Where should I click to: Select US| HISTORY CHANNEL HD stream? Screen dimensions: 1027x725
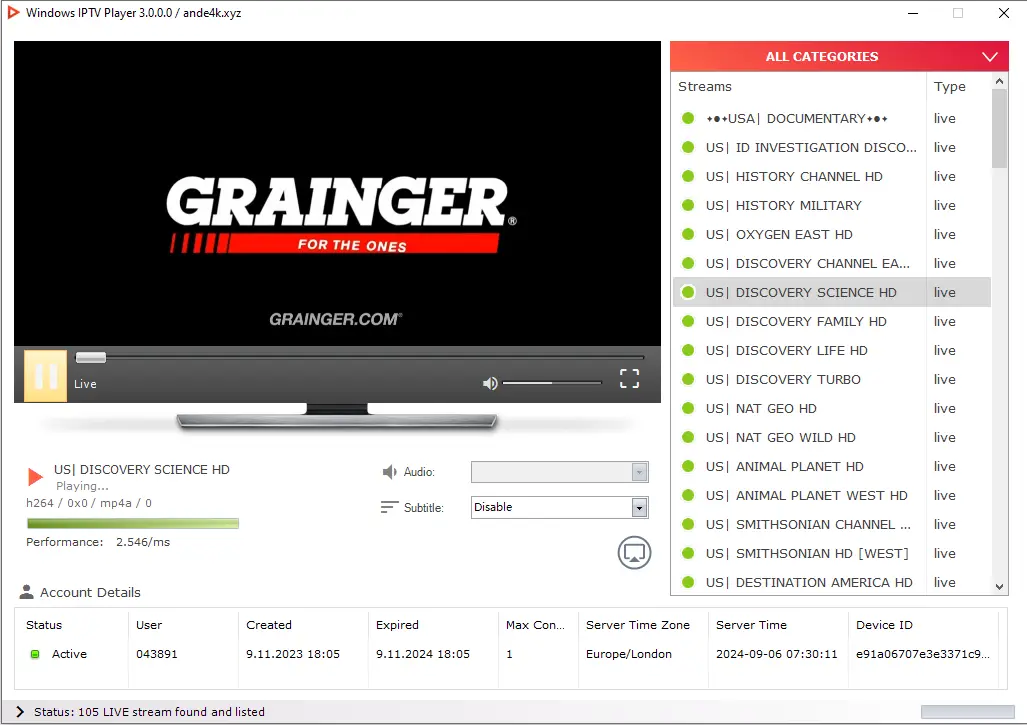pyautogui.click(x=831, y=177)
